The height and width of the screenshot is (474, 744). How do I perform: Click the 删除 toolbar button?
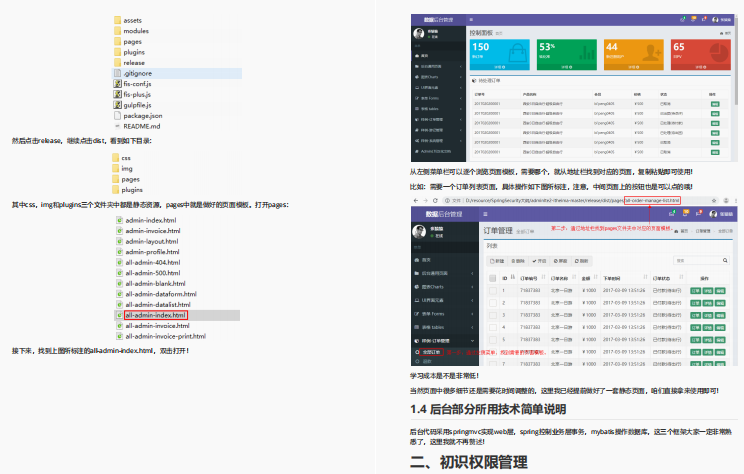coord(518,261)
